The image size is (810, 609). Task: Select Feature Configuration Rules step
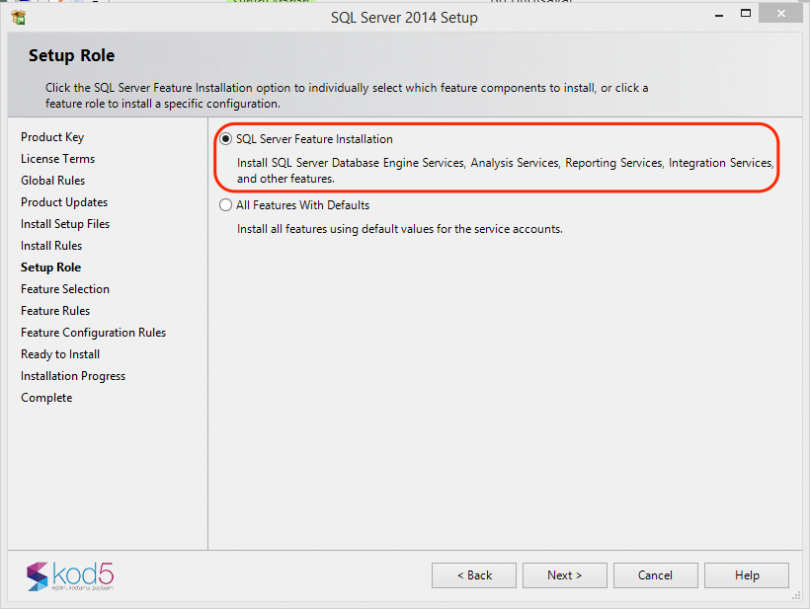coord(92,332)
